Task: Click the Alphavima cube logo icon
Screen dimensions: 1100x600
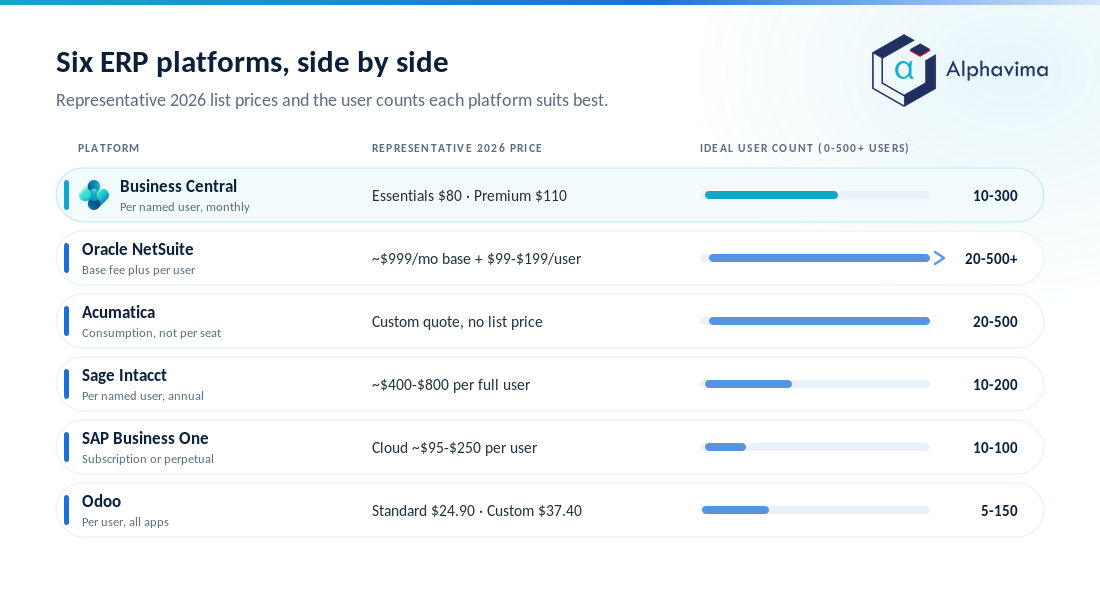Action: pyautogui.click(x=904, y=70)
